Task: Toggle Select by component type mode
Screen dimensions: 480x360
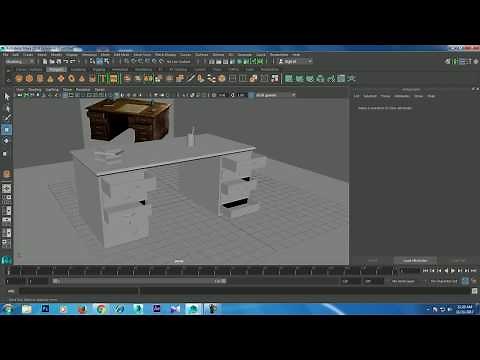Action: (107, 61)
